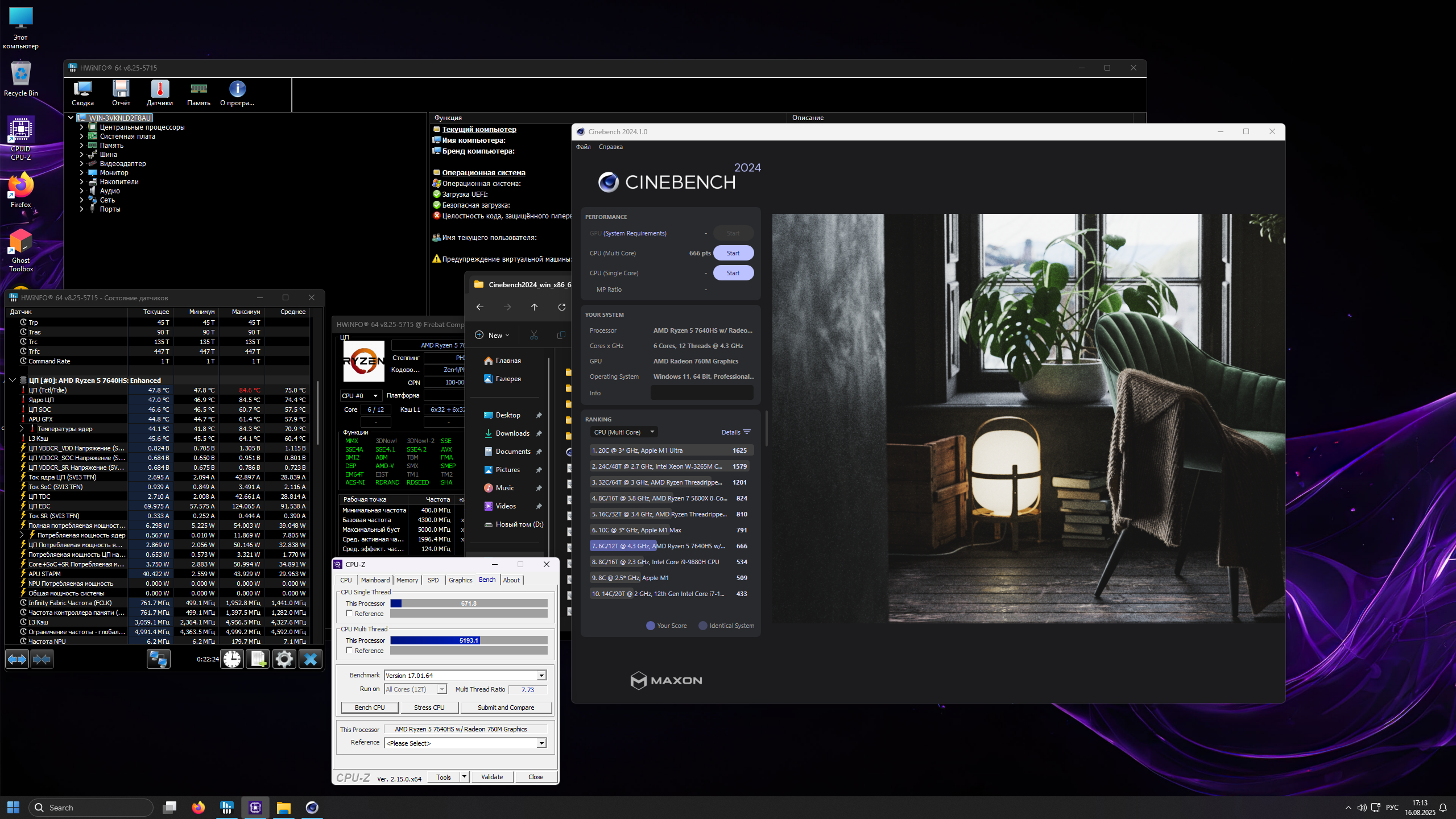The width and height of the screenshot is (1456, 819).
Task: Open the Benchmark version dropdown in CPU-Z
Action: (541, 675)
